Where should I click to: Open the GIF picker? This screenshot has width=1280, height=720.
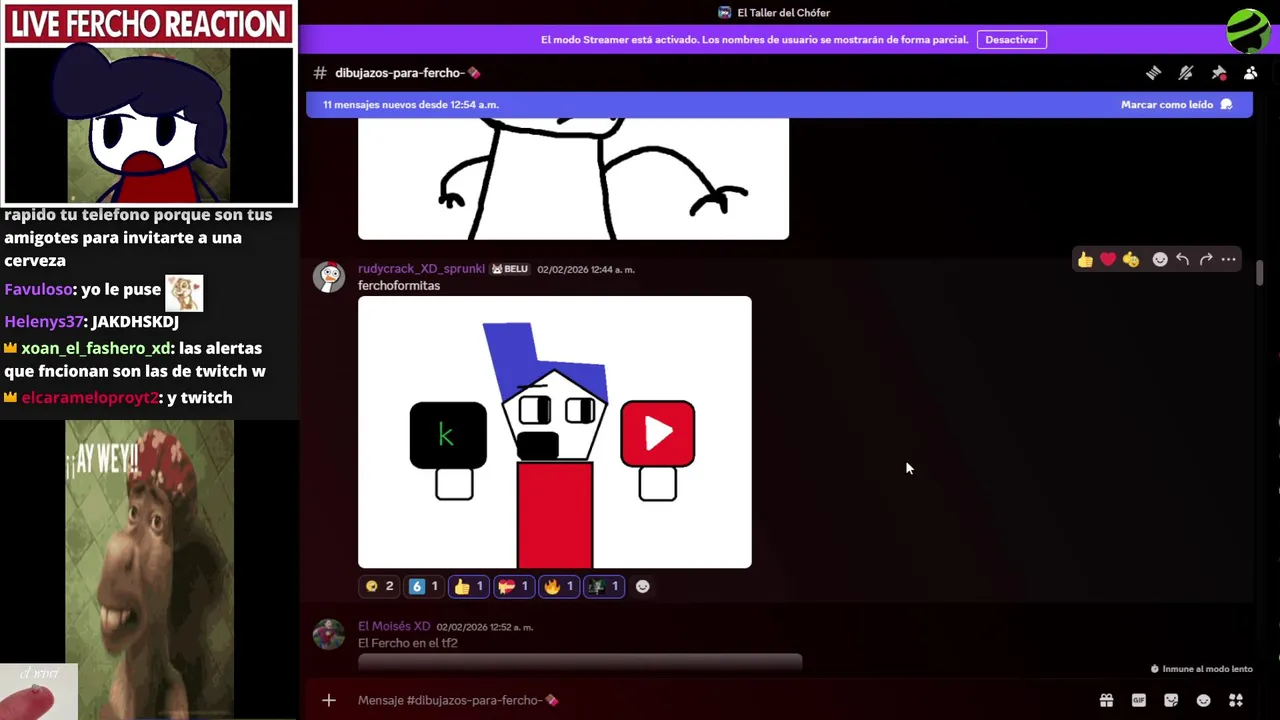pos(1139,700)
